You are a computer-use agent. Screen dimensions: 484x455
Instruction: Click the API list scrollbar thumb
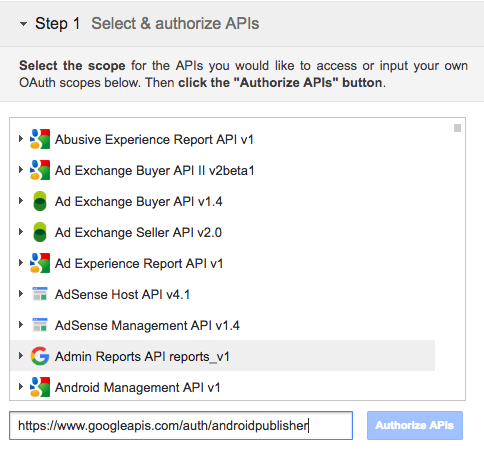pos(457,128)
